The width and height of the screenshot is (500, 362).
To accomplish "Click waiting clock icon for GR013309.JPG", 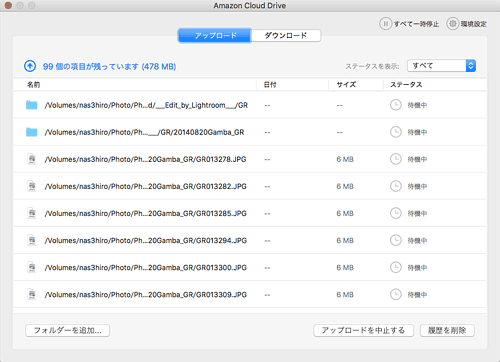I will [396, 294].
